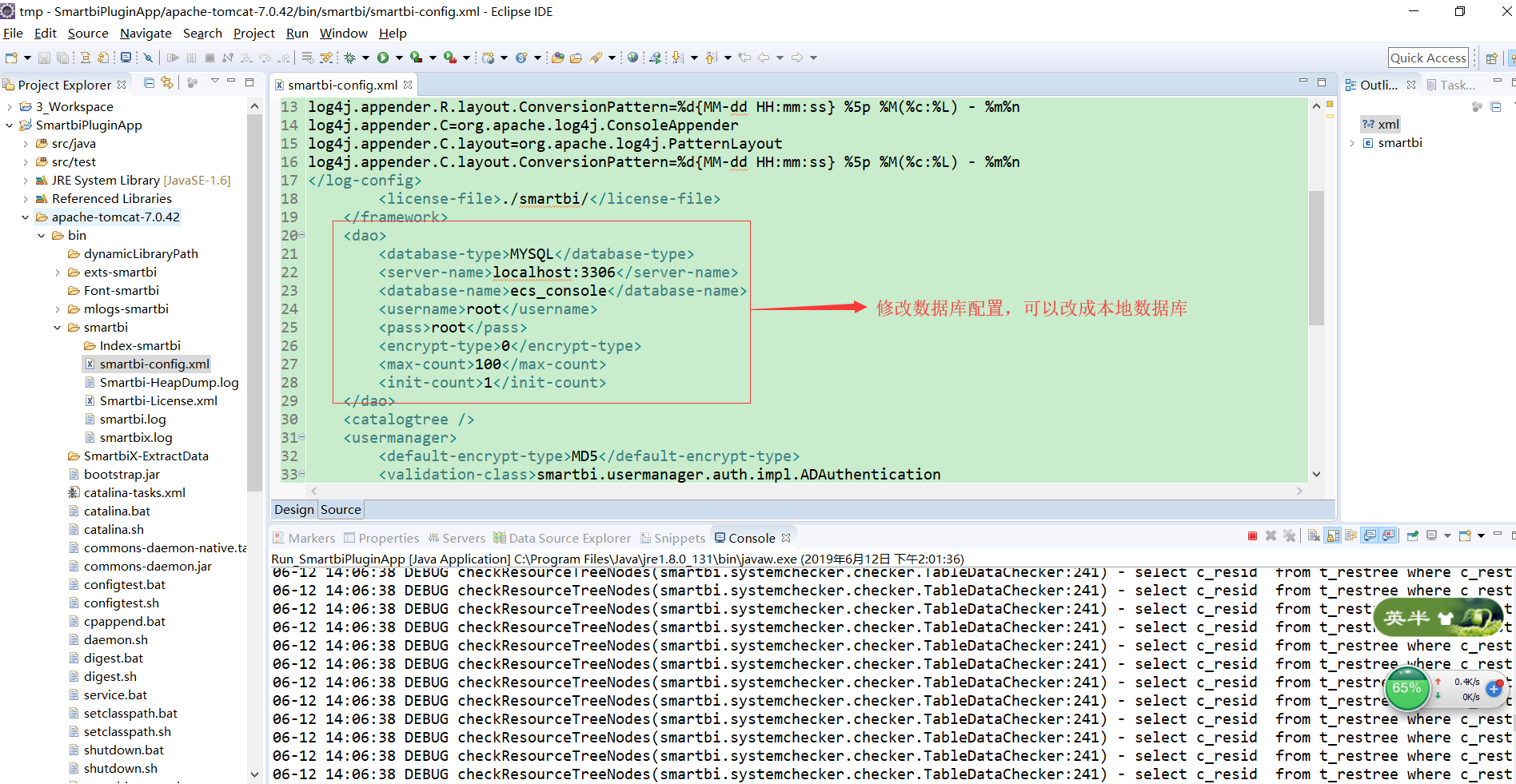Select catalina.bat file
Screen dimensions: 1516x784
pyautogui.click(x=110, y=511)
